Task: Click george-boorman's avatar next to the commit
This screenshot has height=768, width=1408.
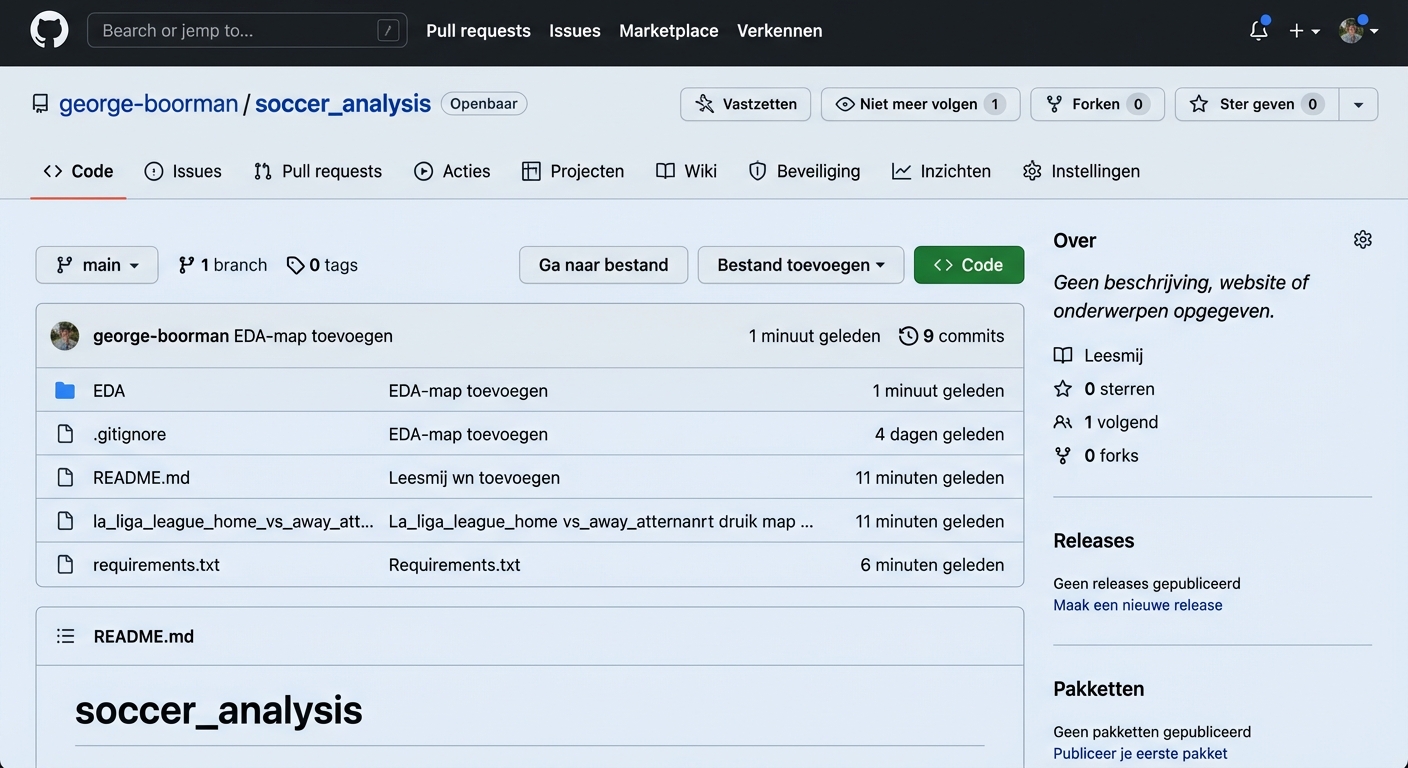Action: (x=64, y=335)
